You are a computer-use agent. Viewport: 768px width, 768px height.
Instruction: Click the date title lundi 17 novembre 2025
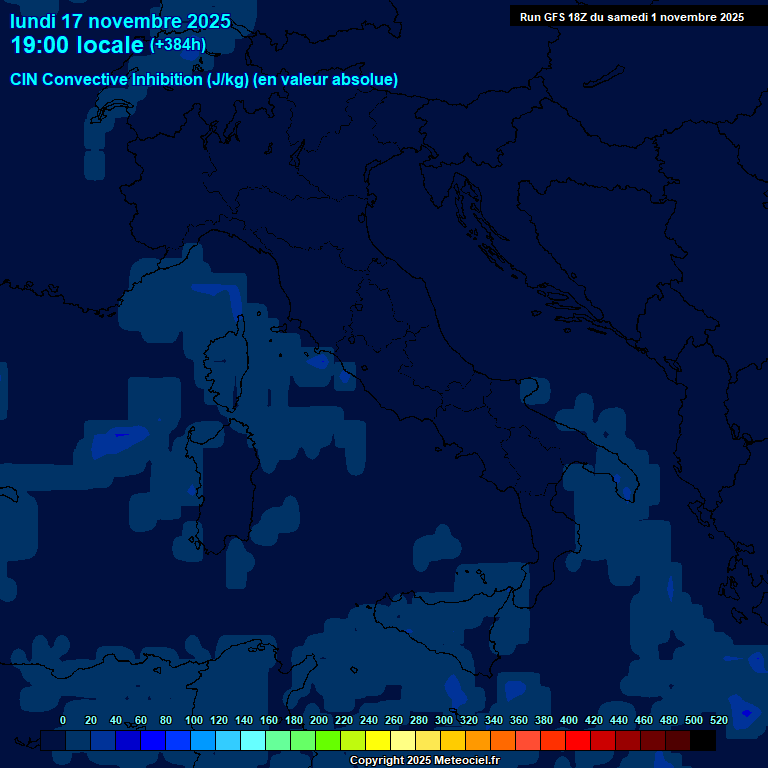(120, 21)
